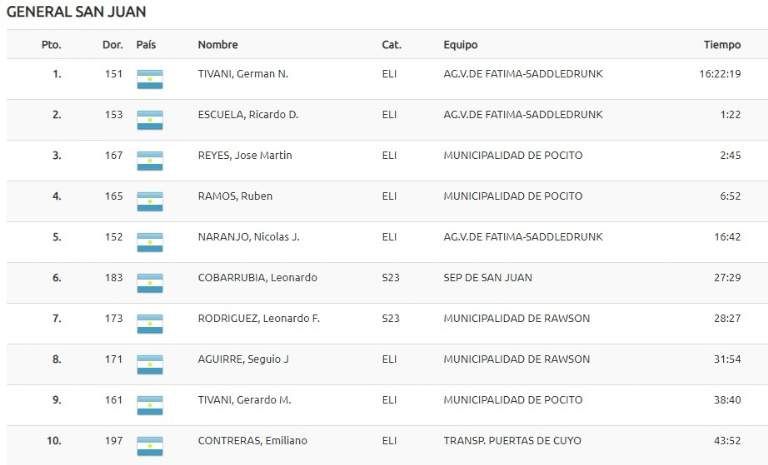Click team MUNICIPALIDAD DE RAWSON in row 8

(516, 359)
